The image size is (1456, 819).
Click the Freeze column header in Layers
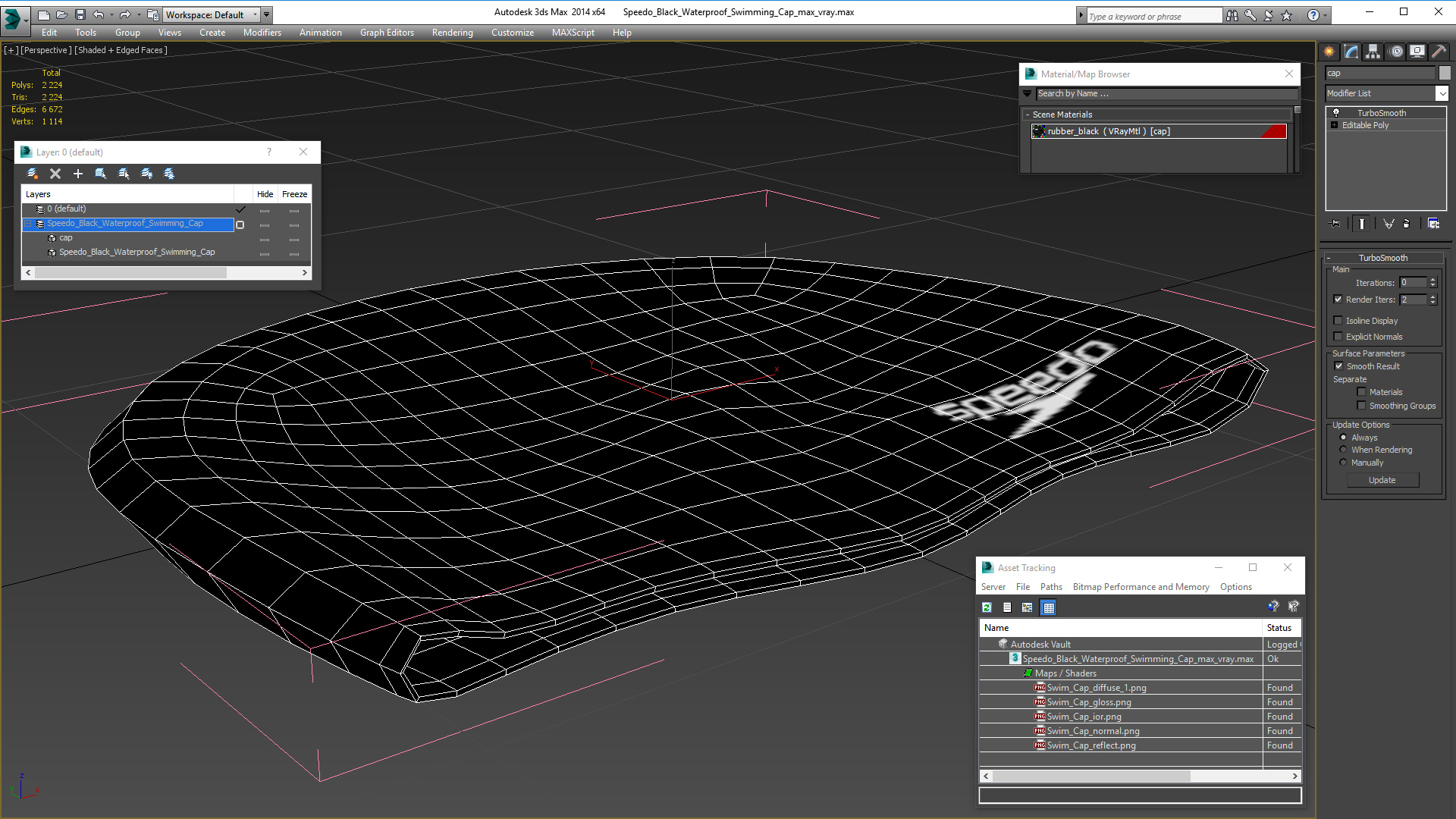coord(294,194)
